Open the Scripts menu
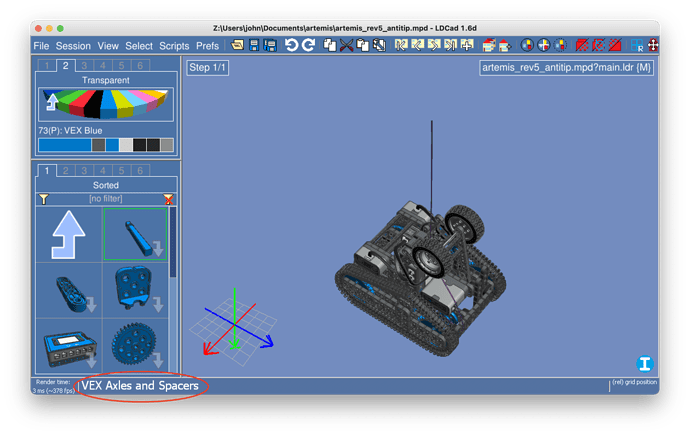 174,46
